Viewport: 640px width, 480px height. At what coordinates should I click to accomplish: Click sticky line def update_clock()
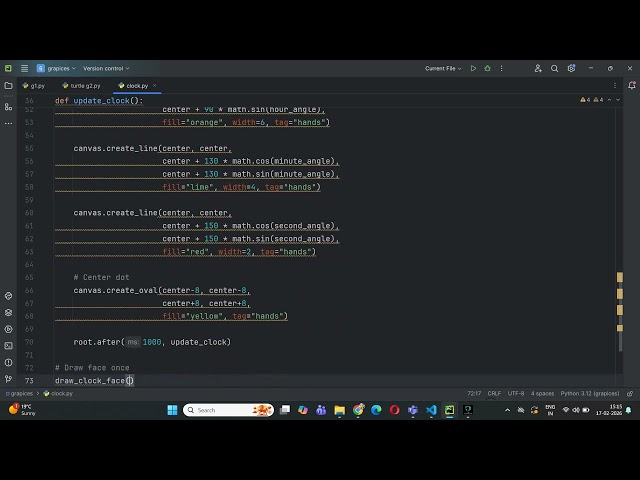click(99, 101)
